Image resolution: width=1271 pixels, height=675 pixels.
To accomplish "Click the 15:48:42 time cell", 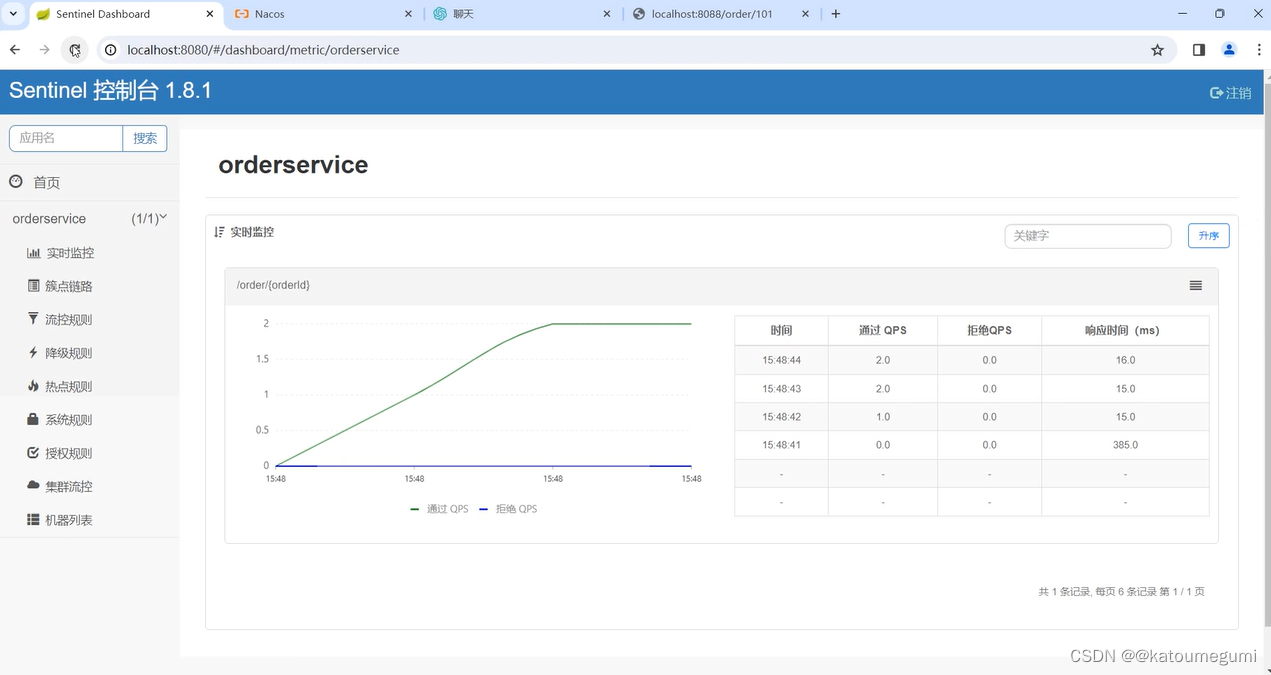I will tap(781, 417).
